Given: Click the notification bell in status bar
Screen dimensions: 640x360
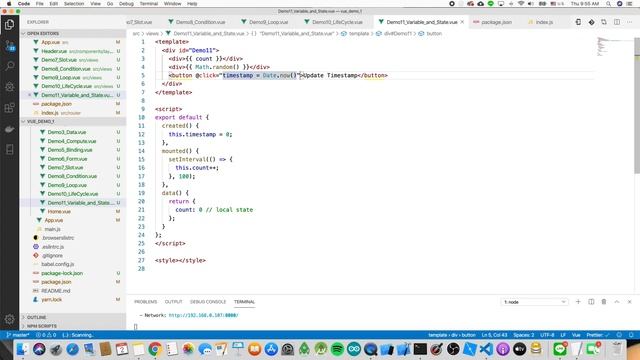Looking at the screenshot, I should [x=631, y=335].
